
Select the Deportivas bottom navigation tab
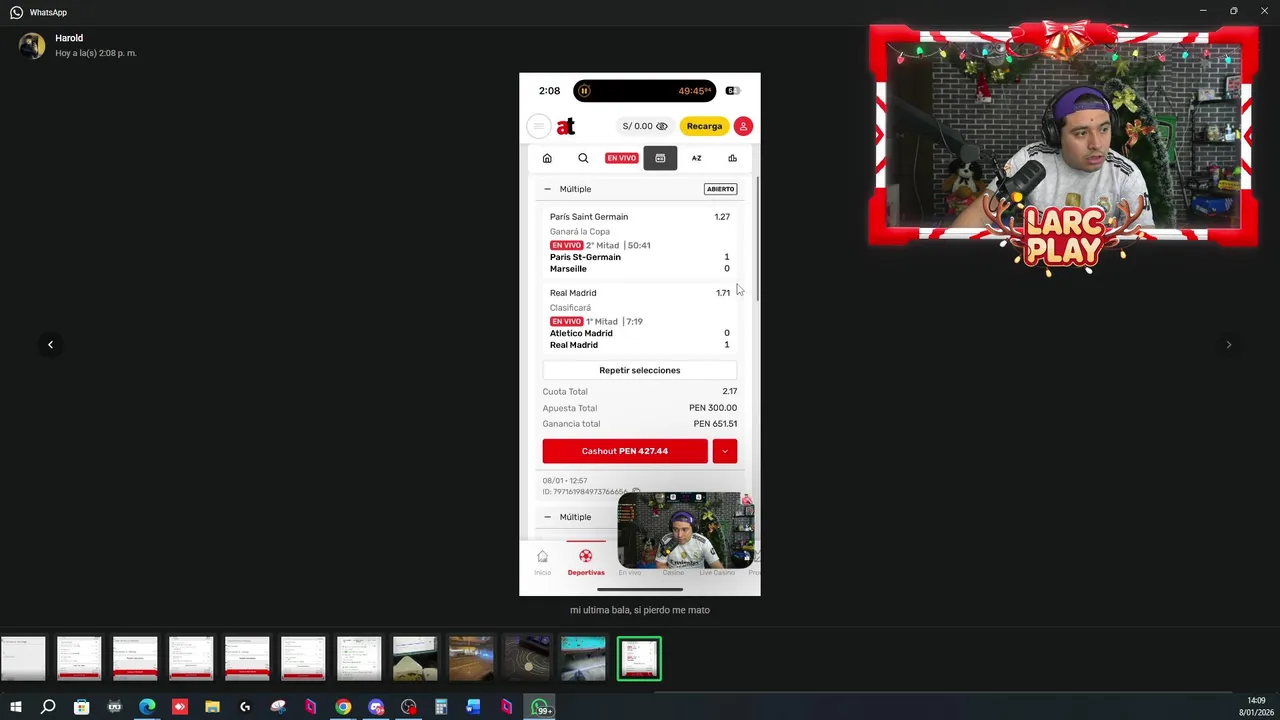pyautogui.click(x=586, y=562)
